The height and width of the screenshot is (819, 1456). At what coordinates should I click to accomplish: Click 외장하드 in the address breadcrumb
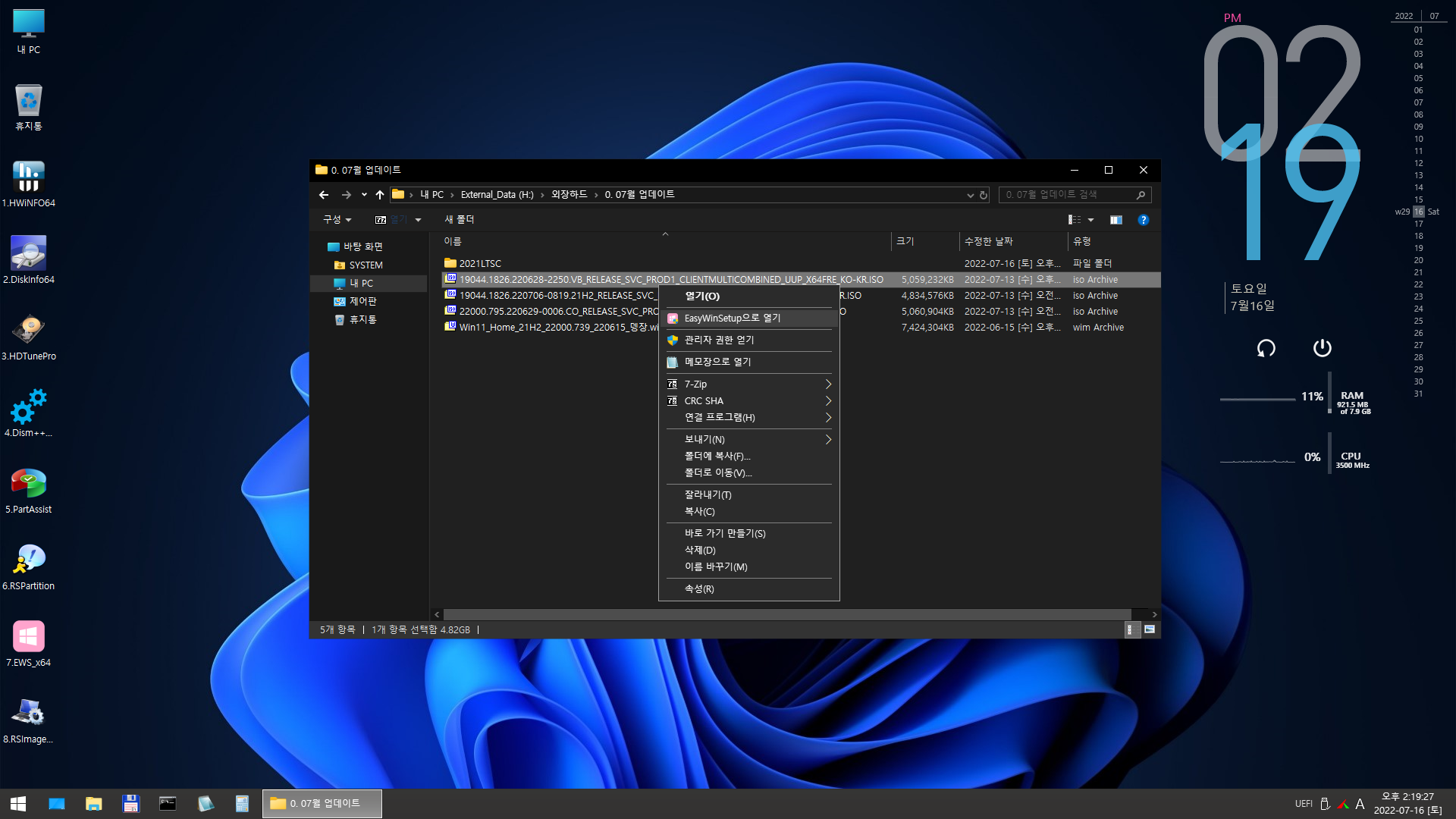tap(569, 195)
